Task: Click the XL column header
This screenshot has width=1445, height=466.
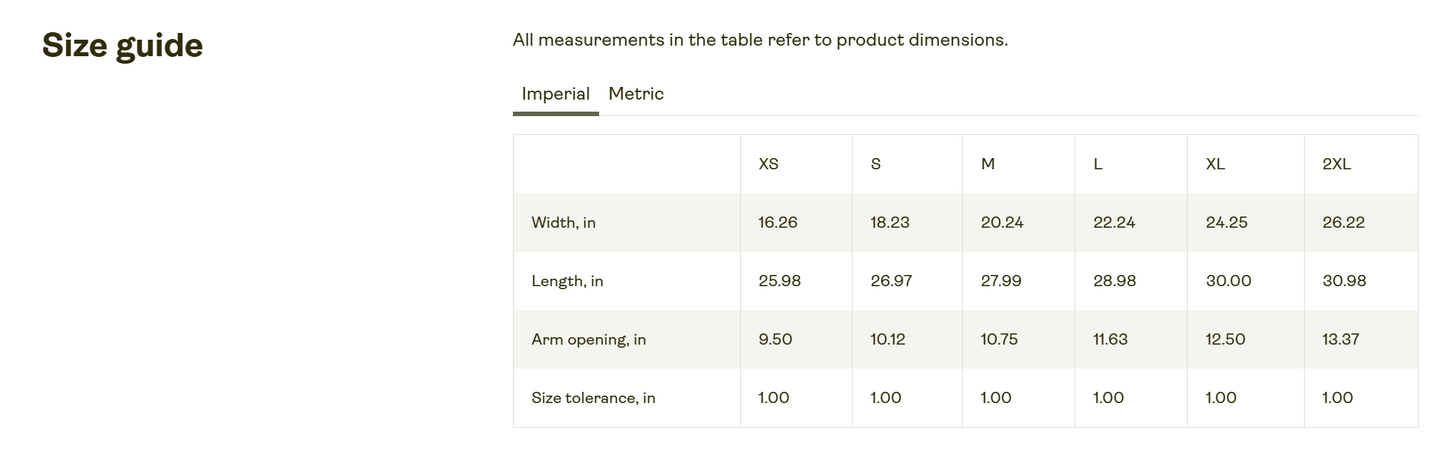Action: [1215, 164]
